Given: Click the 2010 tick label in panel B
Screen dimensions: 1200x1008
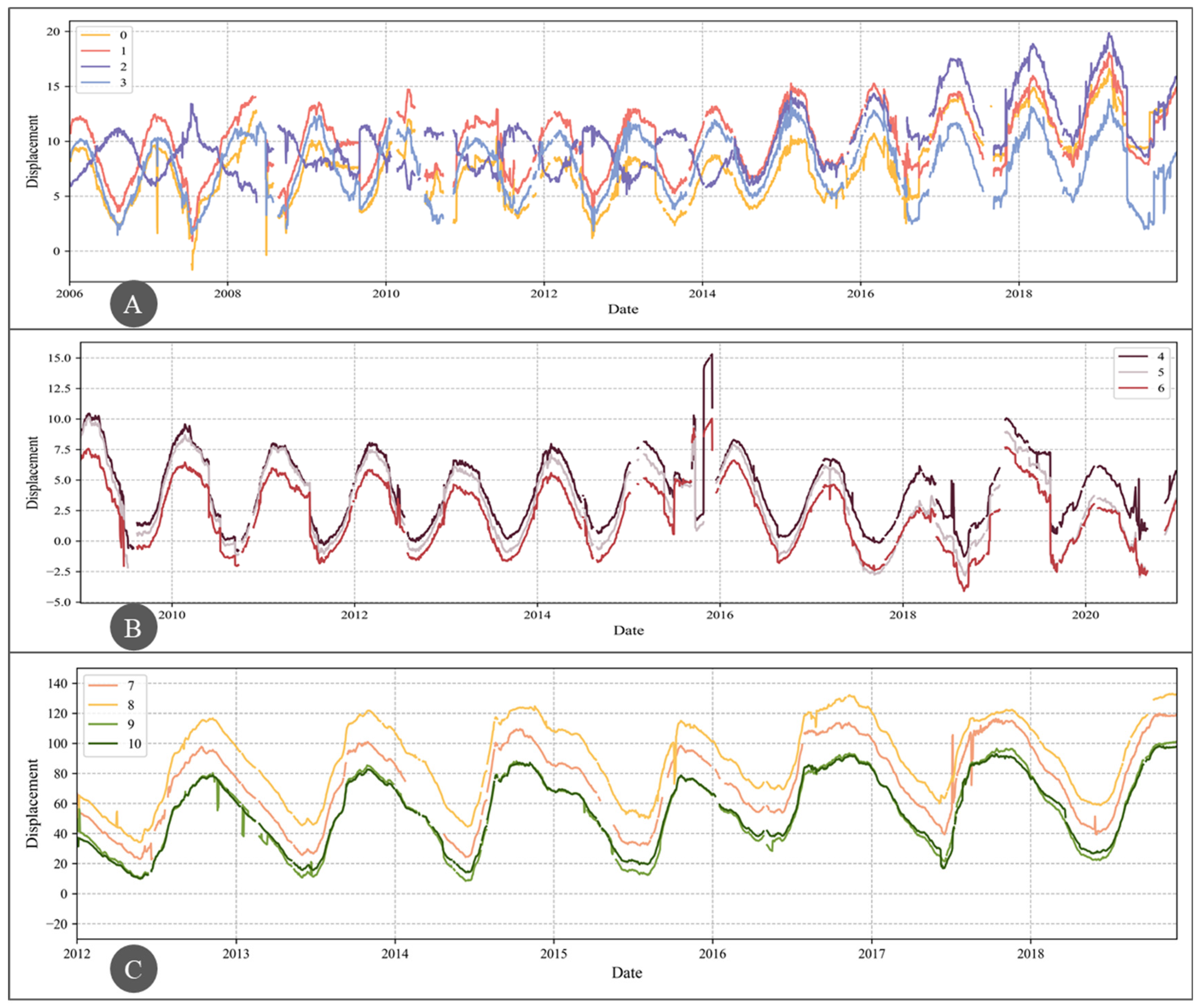Looking at the screenshot, I should (x=171, y=615).
